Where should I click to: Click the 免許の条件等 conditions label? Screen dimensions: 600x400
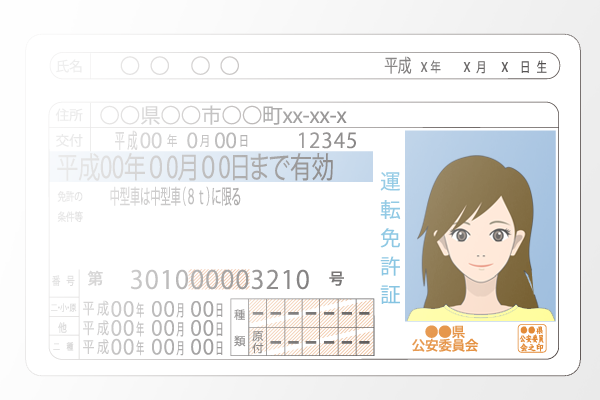click(69, 205)
